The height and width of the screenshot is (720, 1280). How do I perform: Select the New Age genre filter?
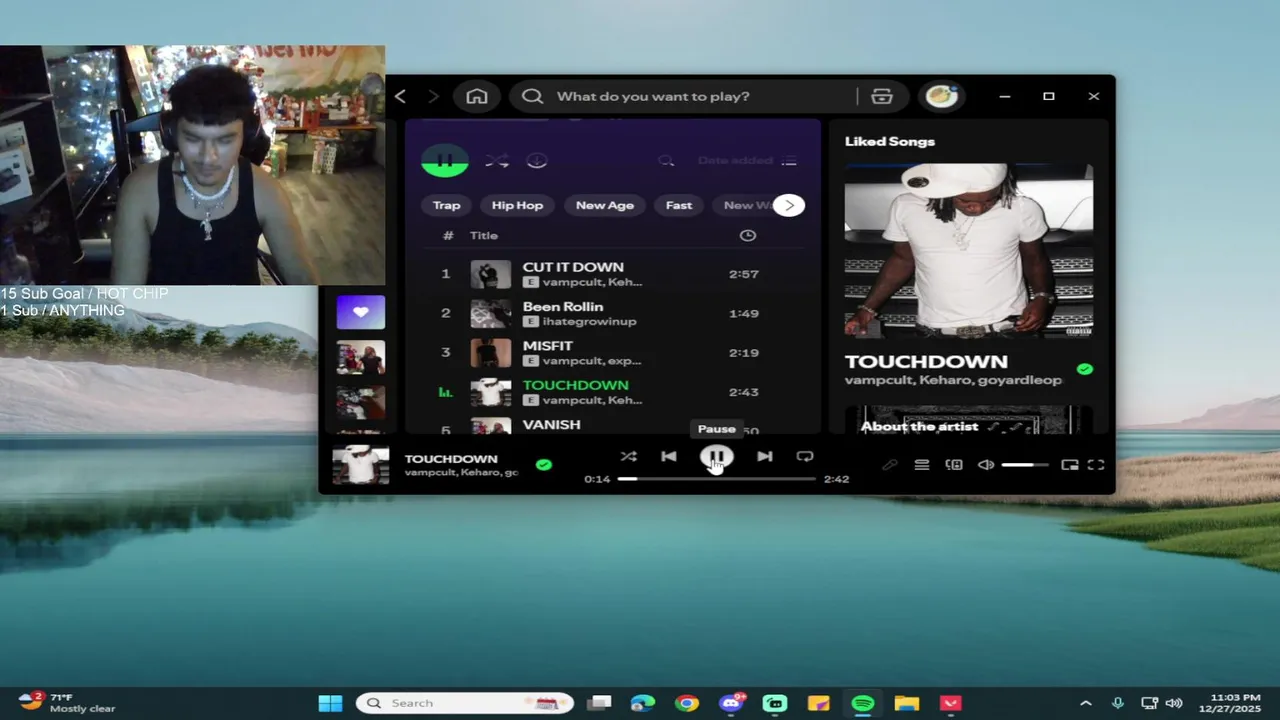605,205
